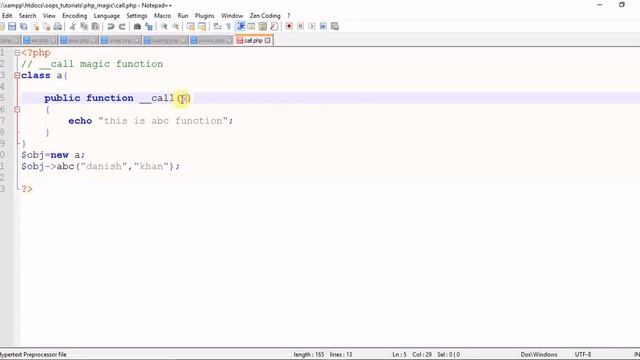The height and width of the screenshot is (360, 640).
Task: Minimize the Notepad++ window
Action: pyautogui.click(x=600, y=5)
